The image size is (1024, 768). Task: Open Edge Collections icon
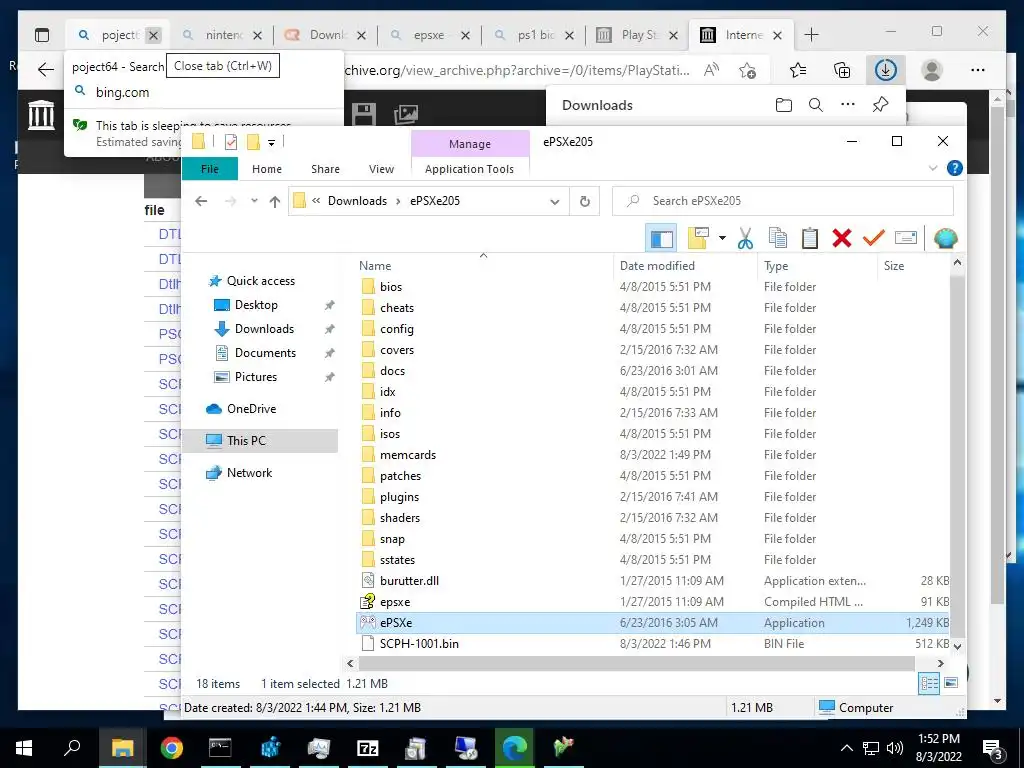[x=842, y=70]
